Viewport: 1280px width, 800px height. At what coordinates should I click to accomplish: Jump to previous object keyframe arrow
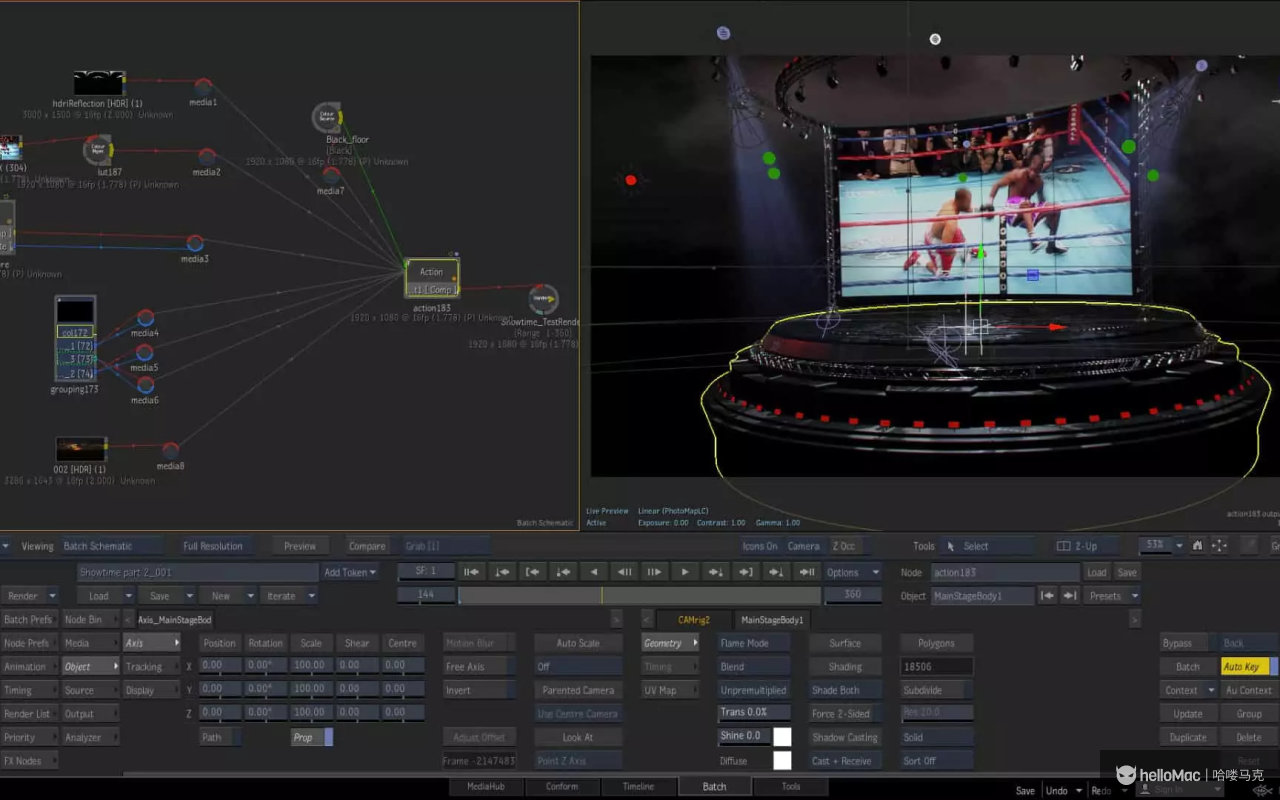[x=1047, y=595]
